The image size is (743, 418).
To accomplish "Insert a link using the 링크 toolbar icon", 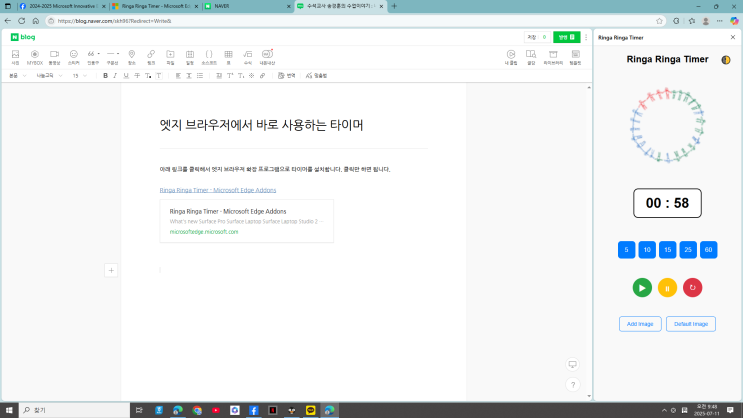I will coord(151,56).
